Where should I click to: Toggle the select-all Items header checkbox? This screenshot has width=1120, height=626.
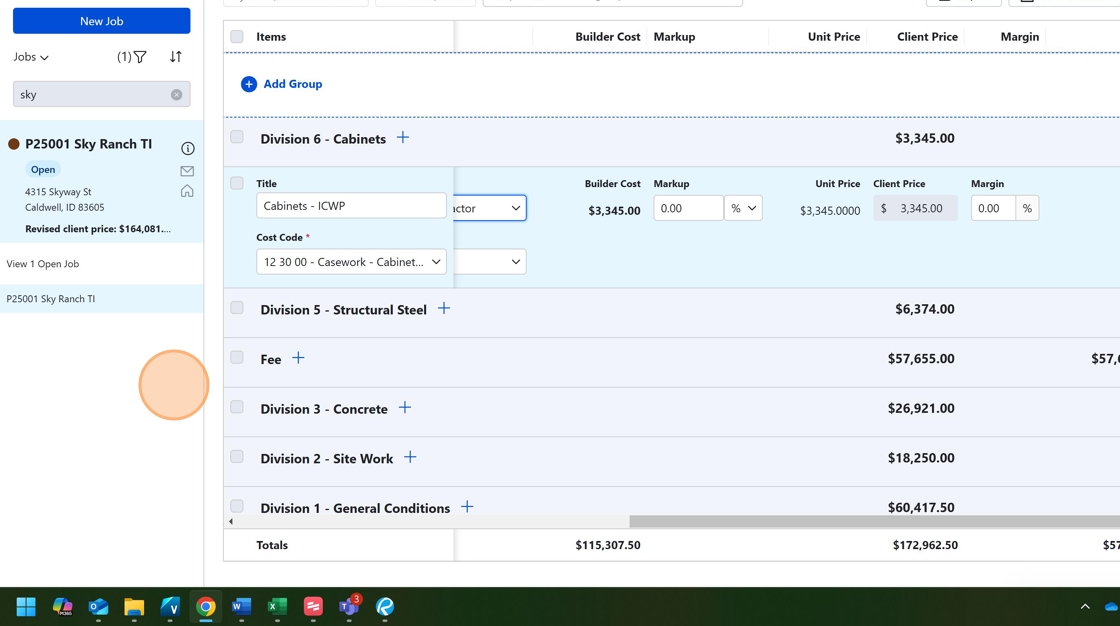point(237,37)
